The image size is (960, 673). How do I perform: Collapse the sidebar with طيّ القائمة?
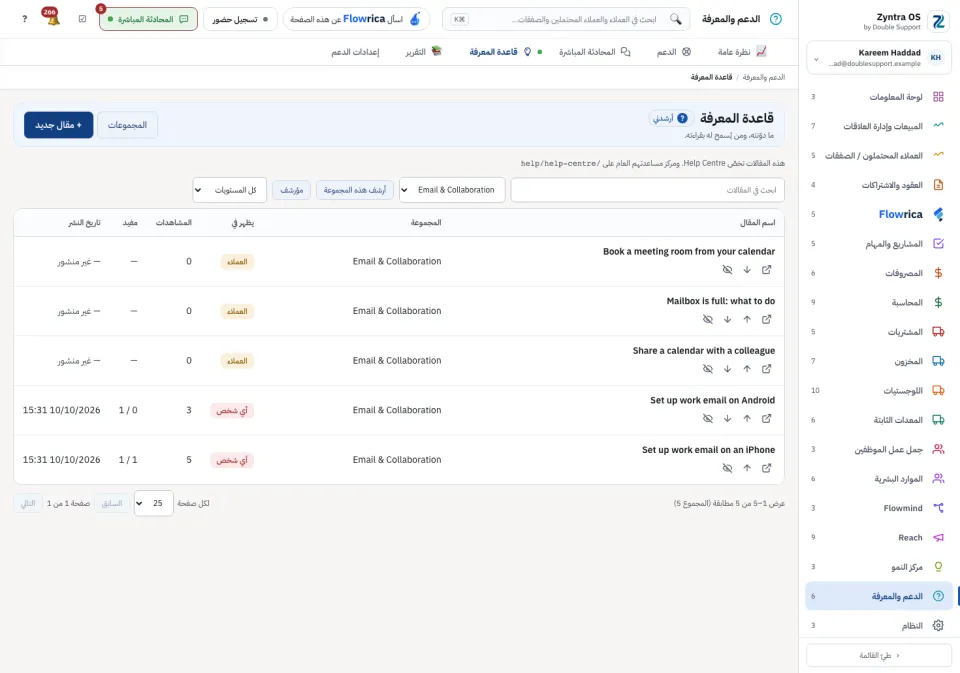point(879,655)
